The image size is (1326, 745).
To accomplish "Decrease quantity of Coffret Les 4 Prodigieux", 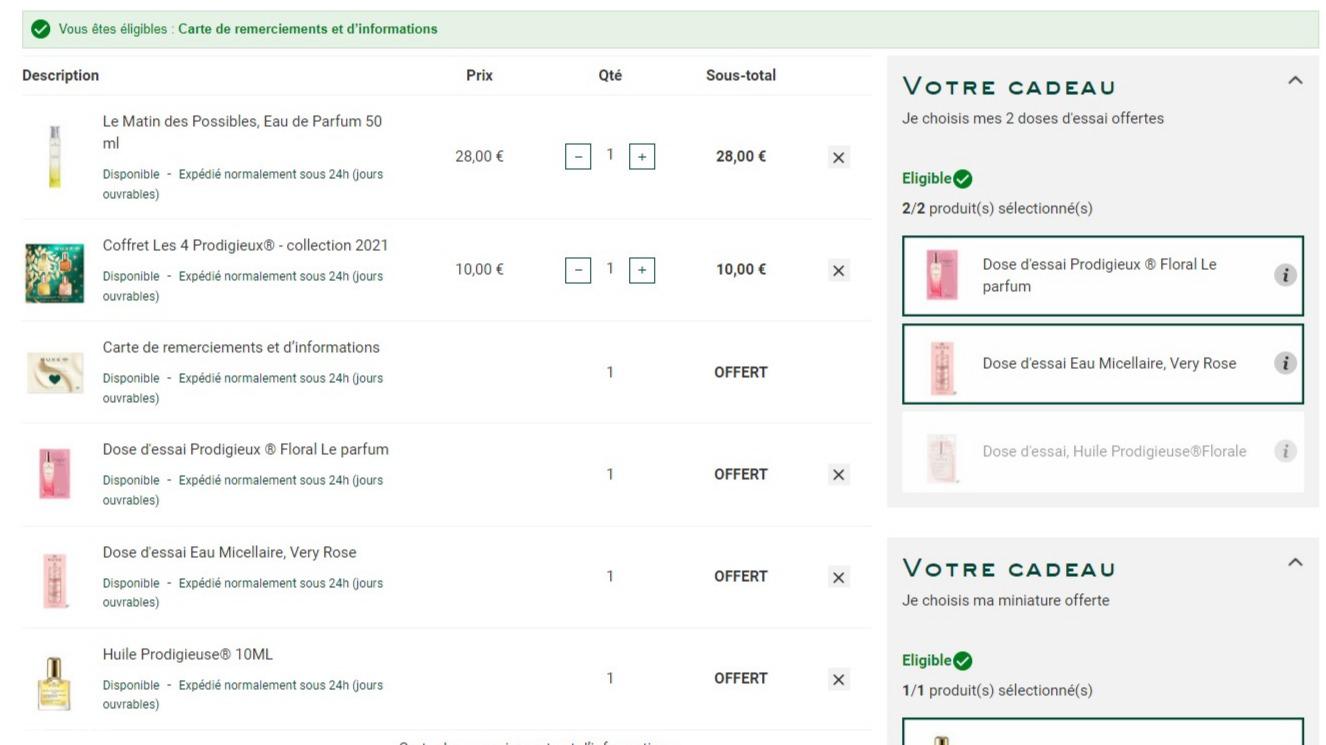I will [578, 270].
